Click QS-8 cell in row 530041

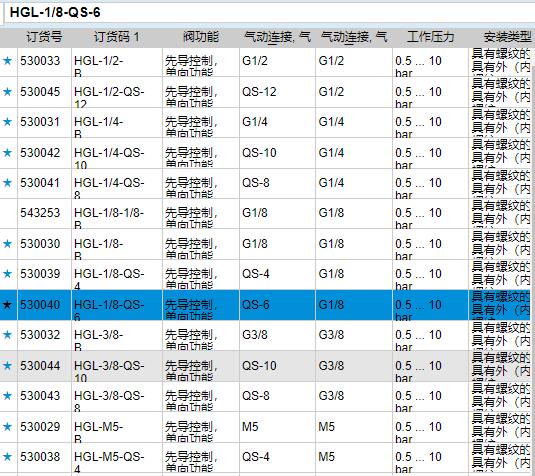click(x=256, y=183)
